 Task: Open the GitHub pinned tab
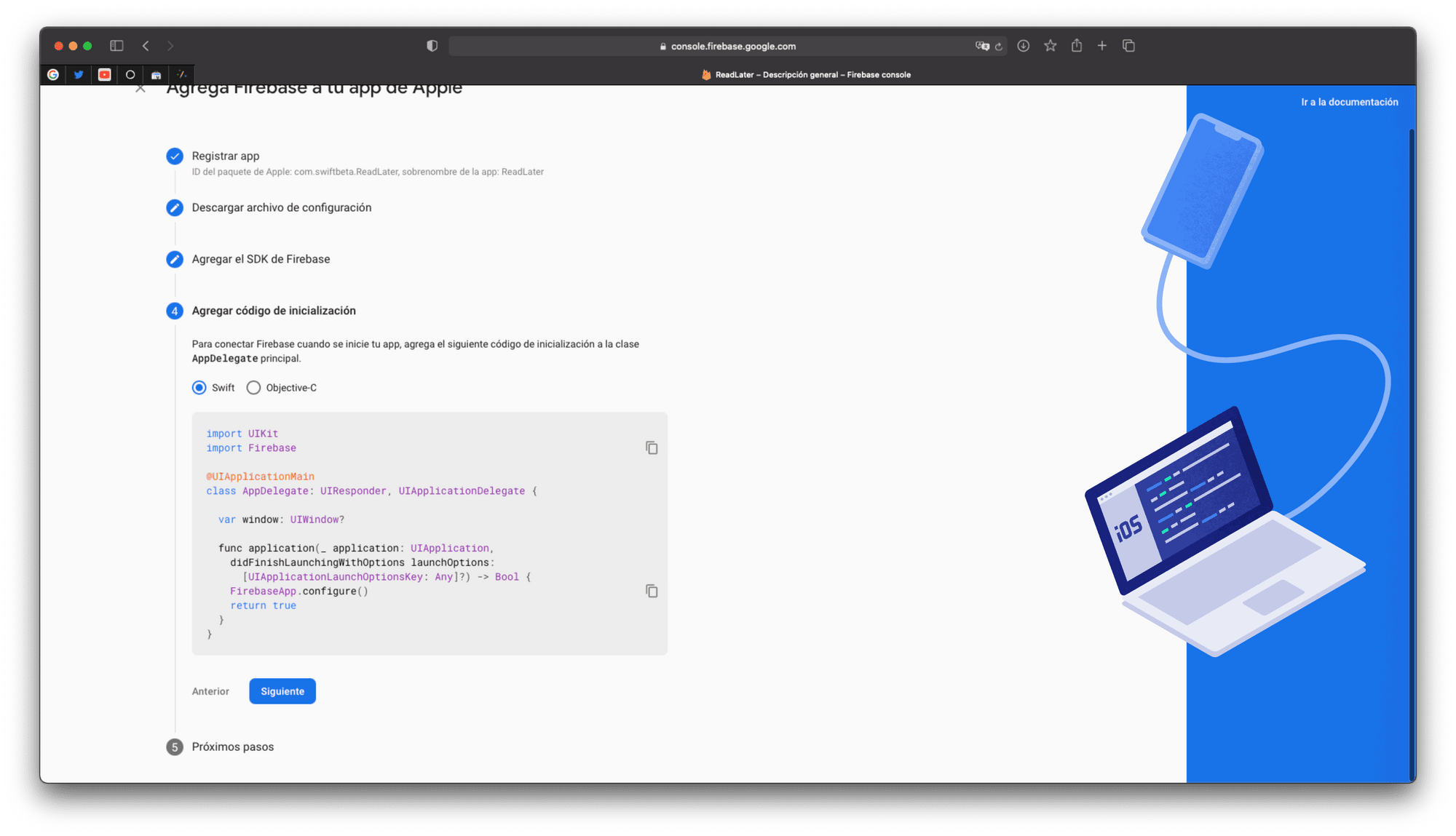coord(130,74)
